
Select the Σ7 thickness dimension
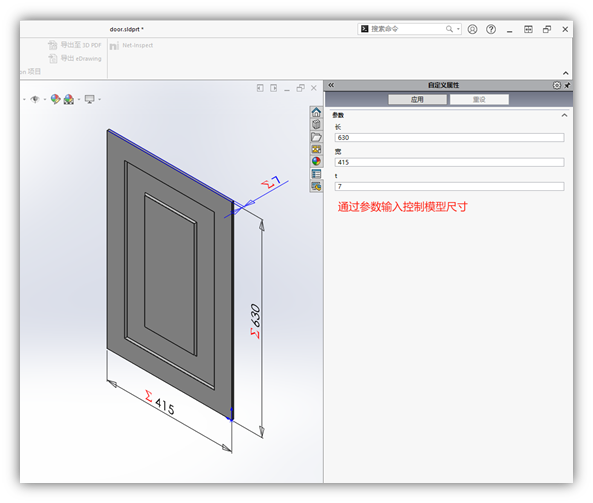point(271,182)
